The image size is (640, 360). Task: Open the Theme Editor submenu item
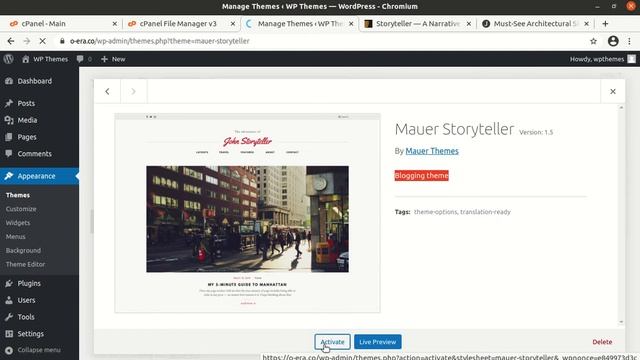coord(25,264)
